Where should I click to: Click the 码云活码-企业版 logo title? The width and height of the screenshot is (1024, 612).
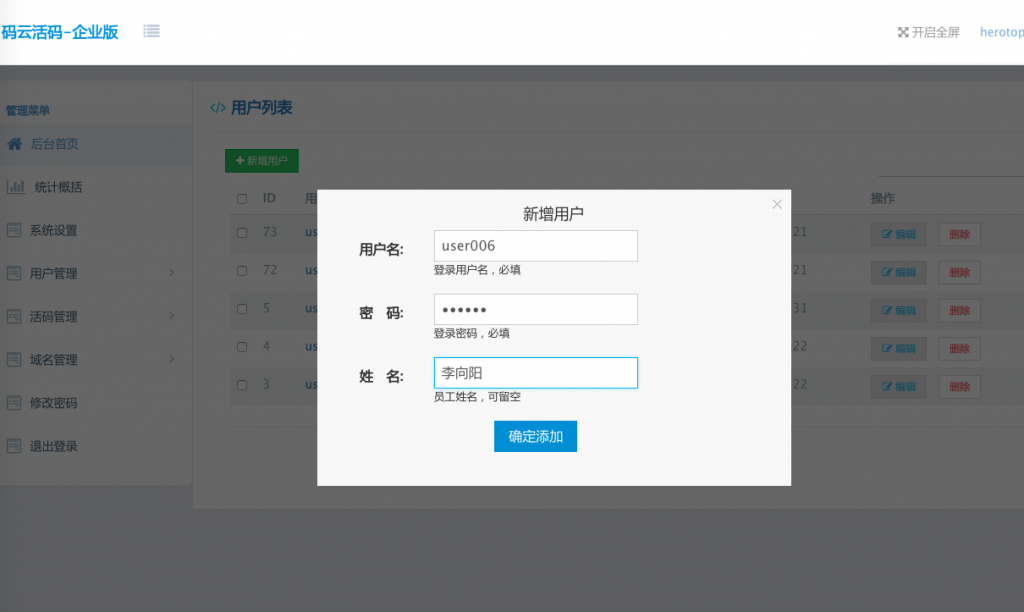[x=59, y=32]
